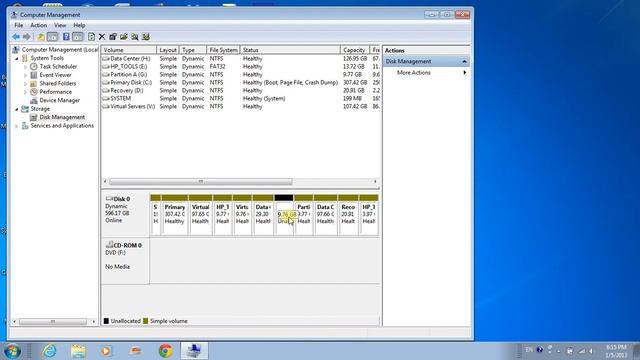Open Windows Explorer from the taskbar

point(78,351)
